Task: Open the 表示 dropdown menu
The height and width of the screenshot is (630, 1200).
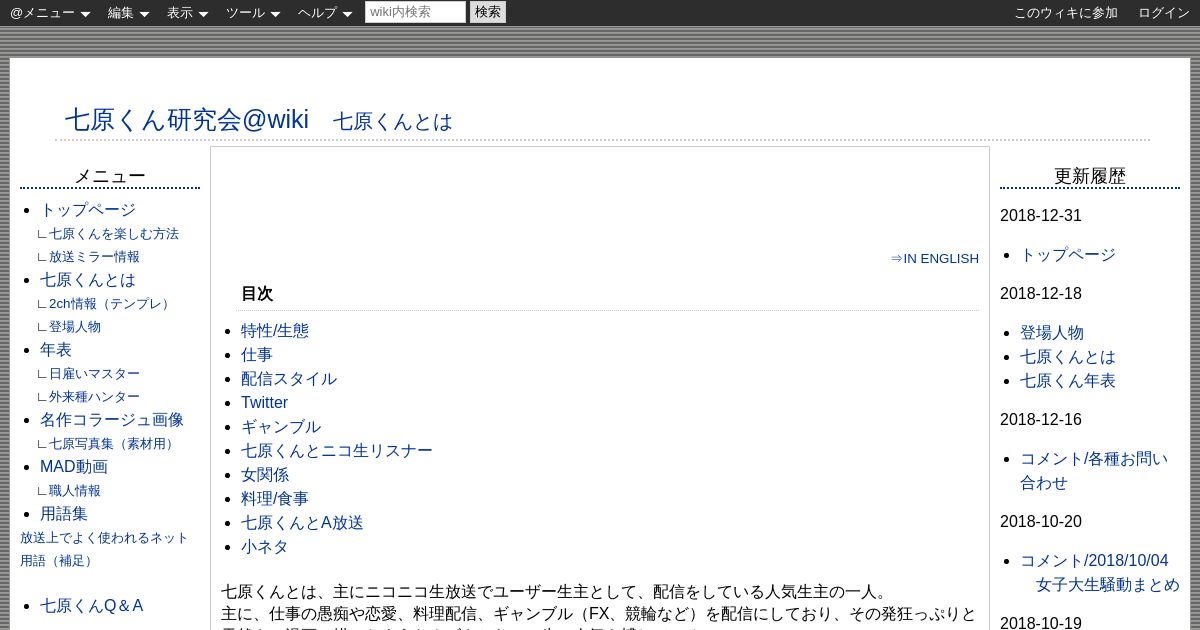Action: (187, 13)
